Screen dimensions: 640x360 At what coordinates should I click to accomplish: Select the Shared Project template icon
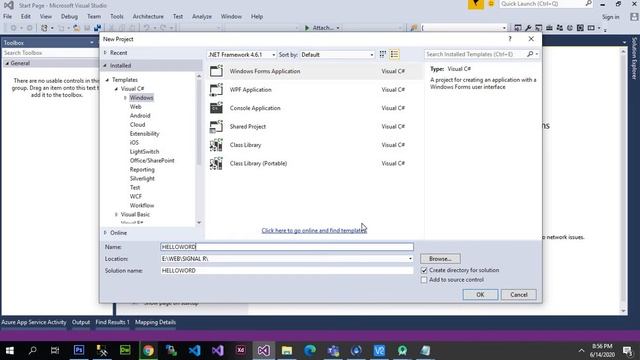pos(216,127)
